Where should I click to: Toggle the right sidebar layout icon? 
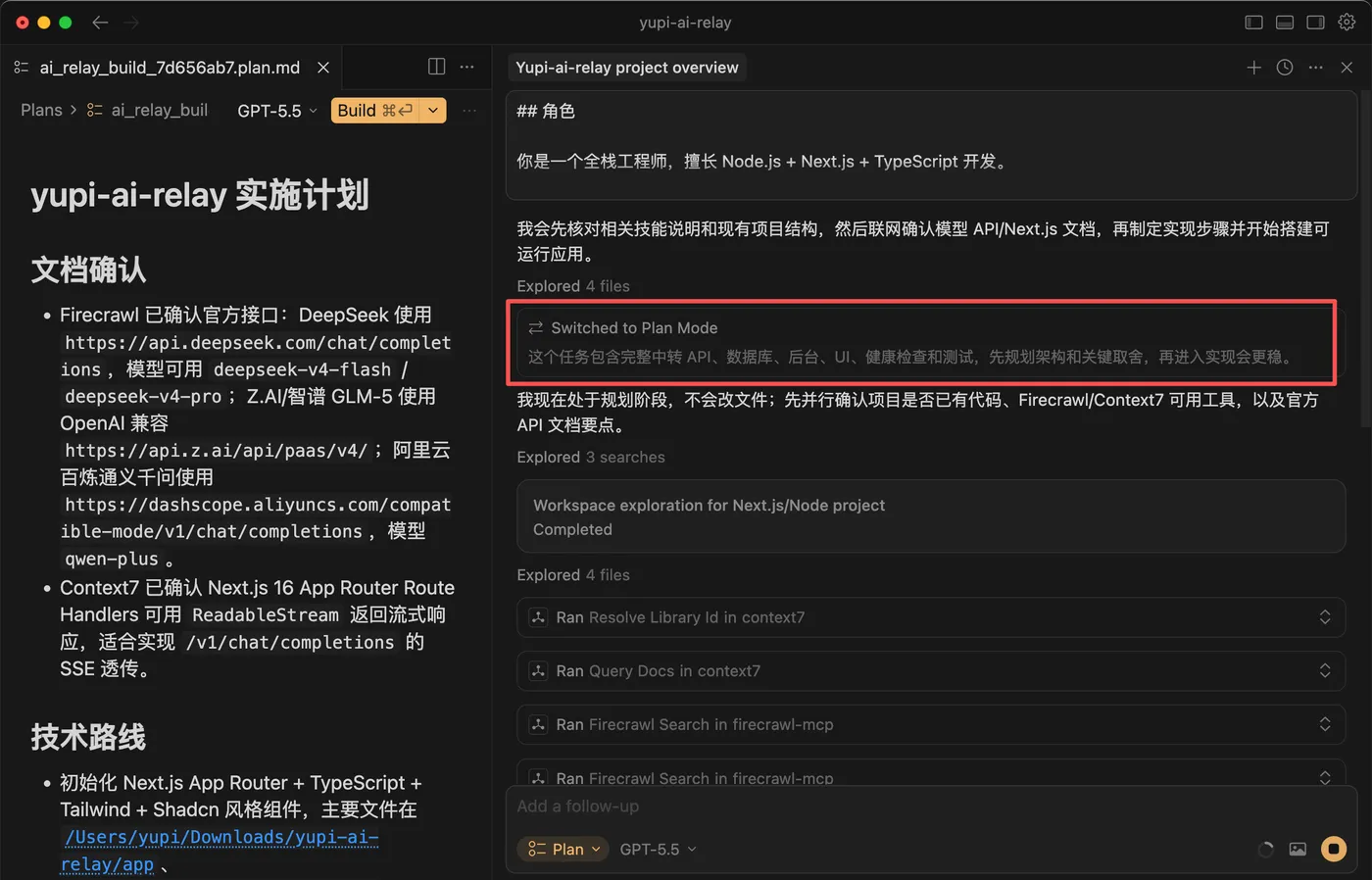click(x=1315, y=22)
